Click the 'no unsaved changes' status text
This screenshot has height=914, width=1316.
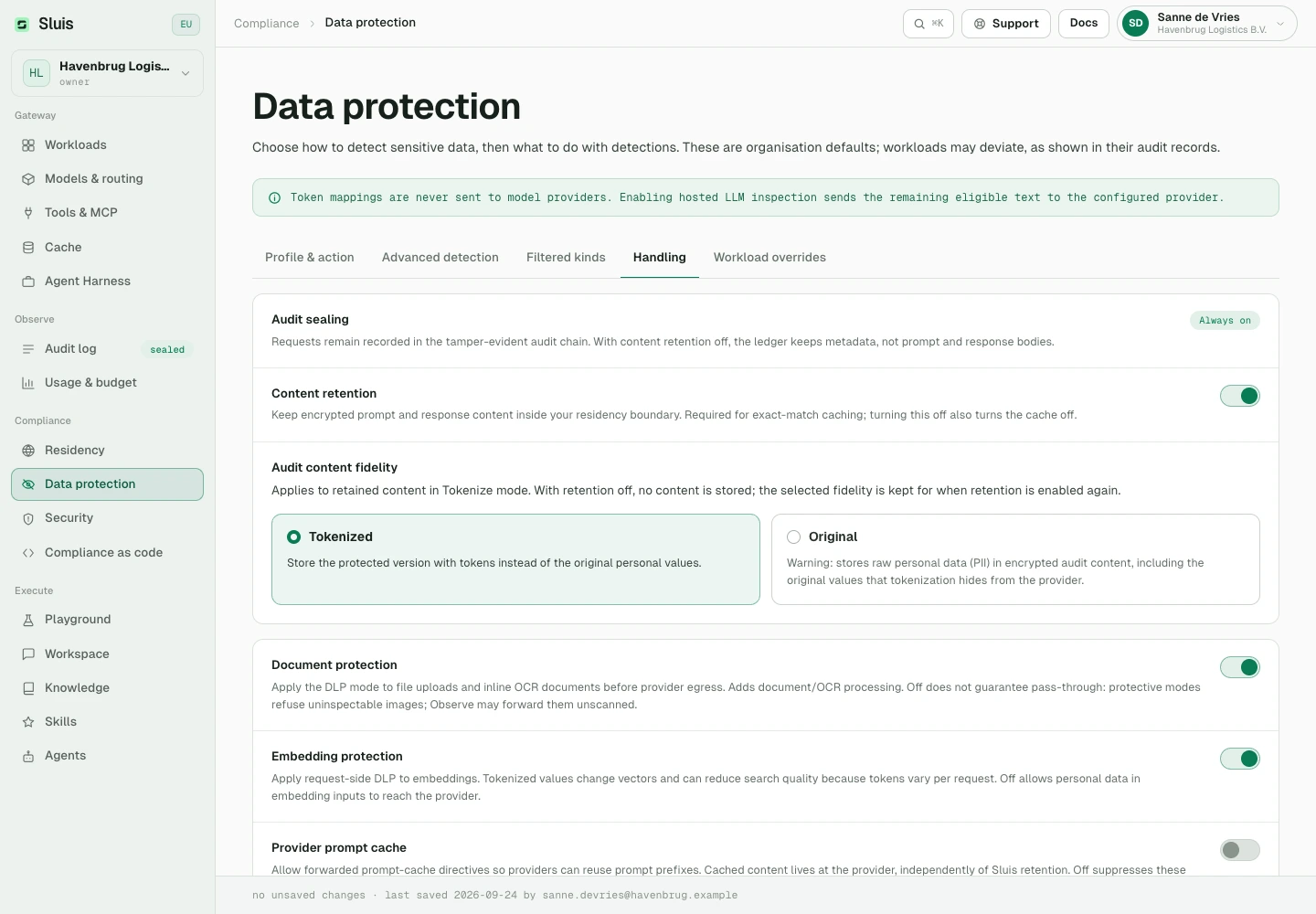(309, 896)
